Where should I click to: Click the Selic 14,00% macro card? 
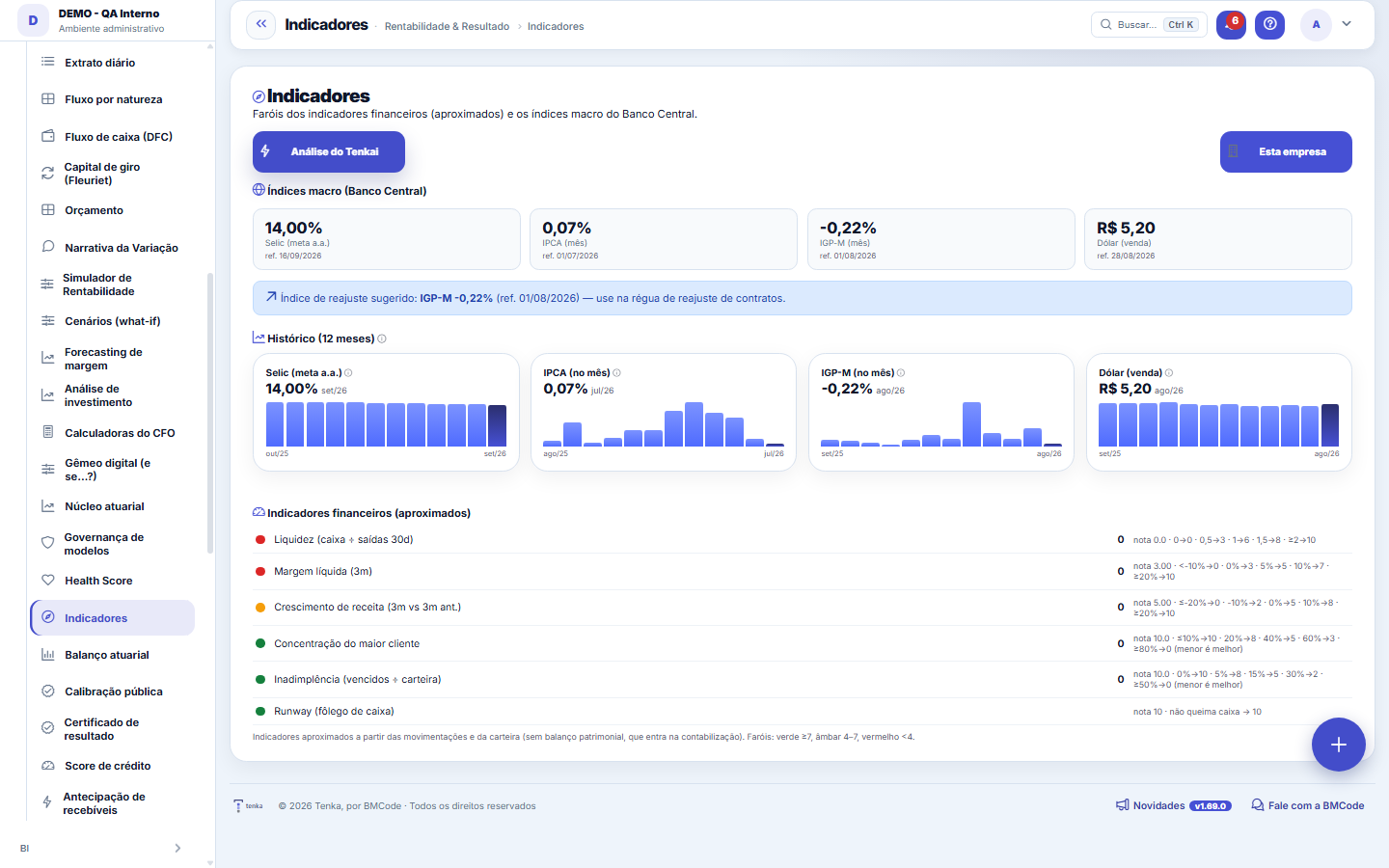387,239
